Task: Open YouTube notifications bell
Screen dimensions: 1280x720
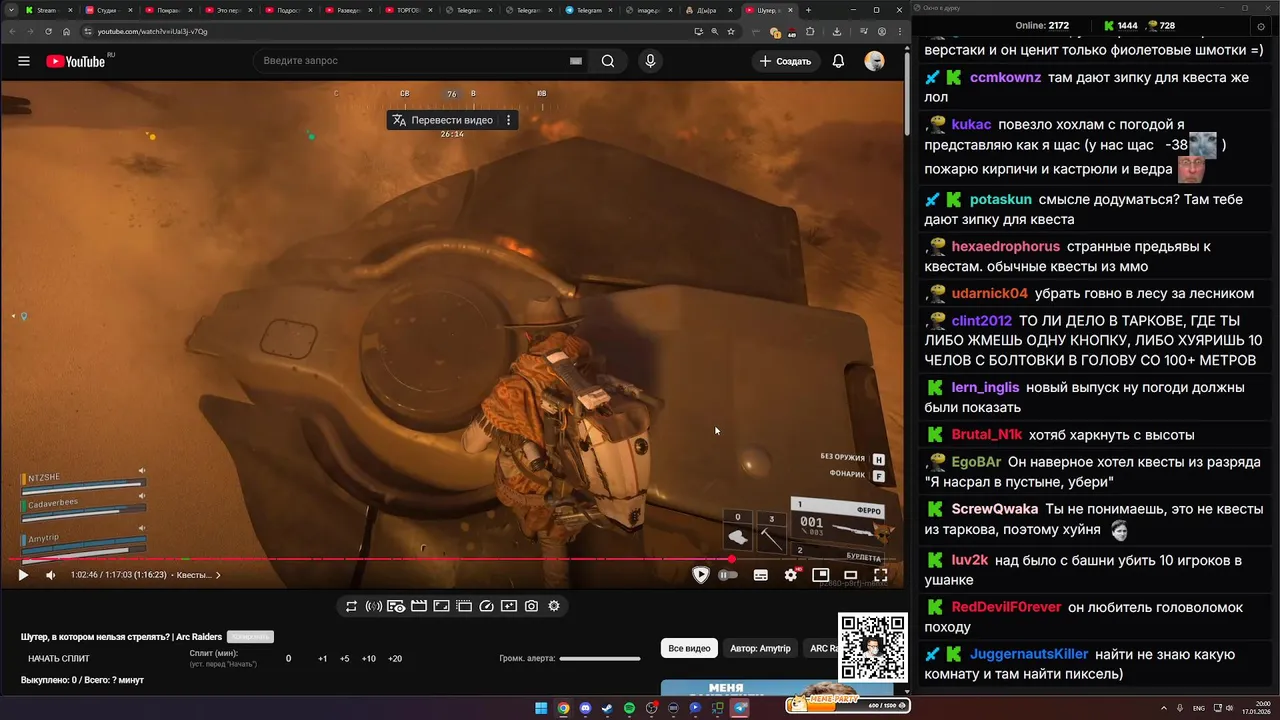Action: (x=838, y=61)
